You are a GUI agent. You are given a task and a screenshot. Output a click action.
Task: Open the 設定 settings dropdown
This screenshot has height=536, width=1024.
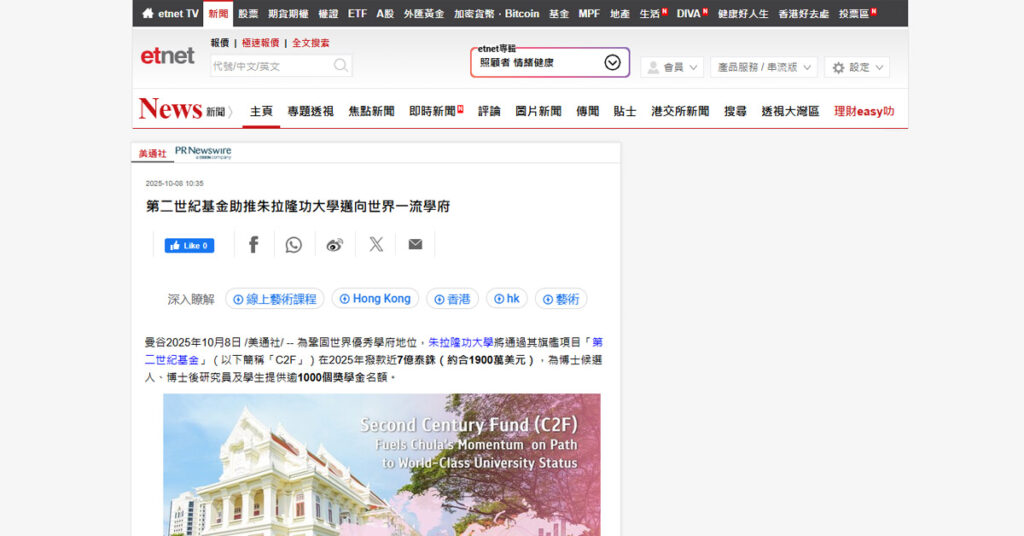pos(857,67)
